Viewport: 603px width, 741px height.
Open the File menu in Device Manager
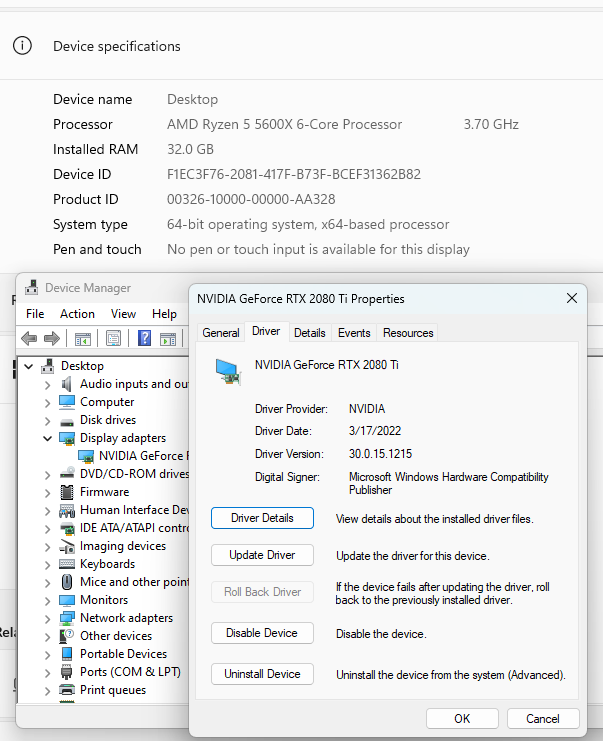[35, 314]
